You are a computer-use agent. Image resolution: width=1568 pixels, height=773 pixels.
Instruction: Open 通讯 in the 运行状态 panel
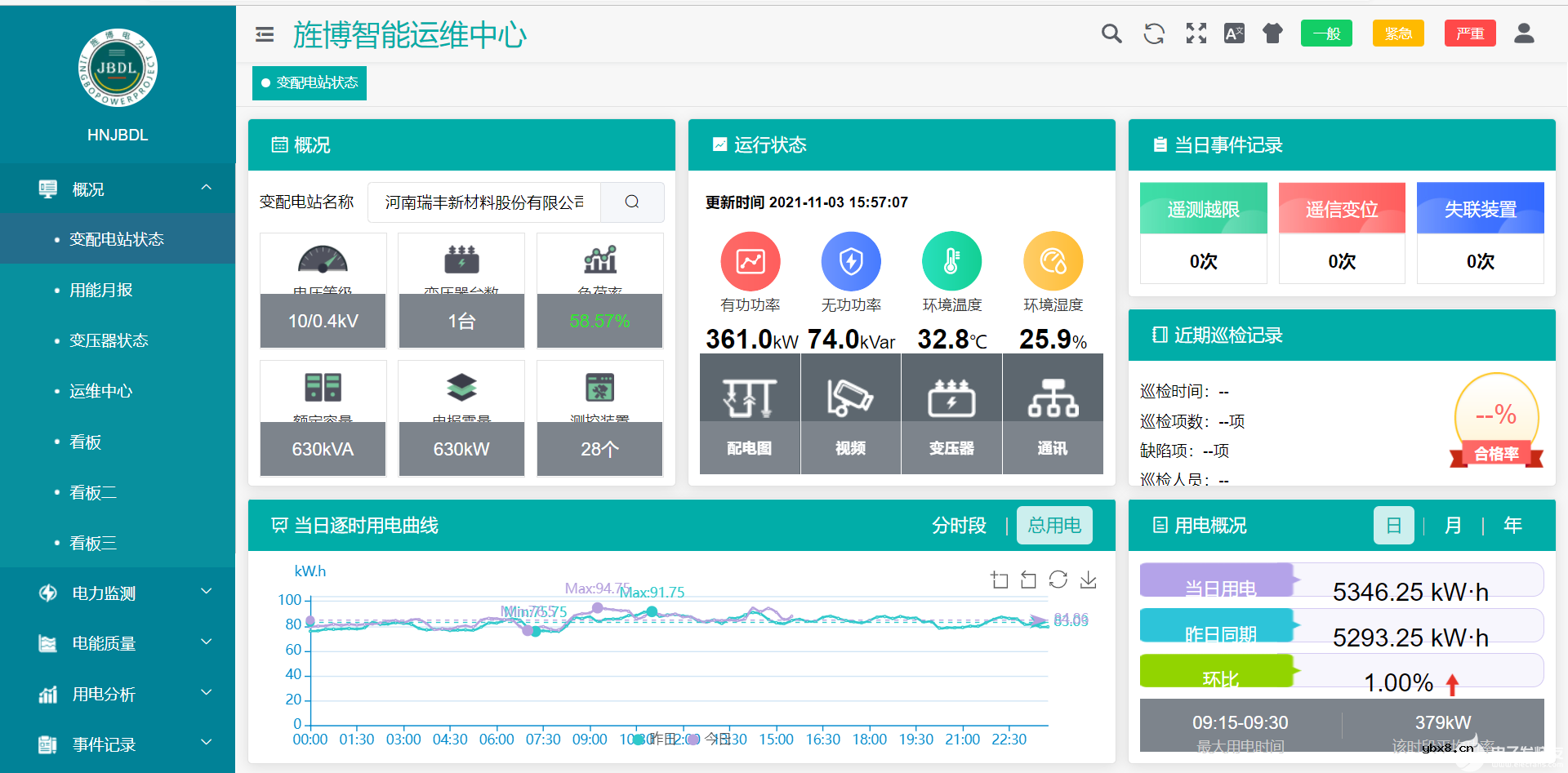coord(1053,414)
